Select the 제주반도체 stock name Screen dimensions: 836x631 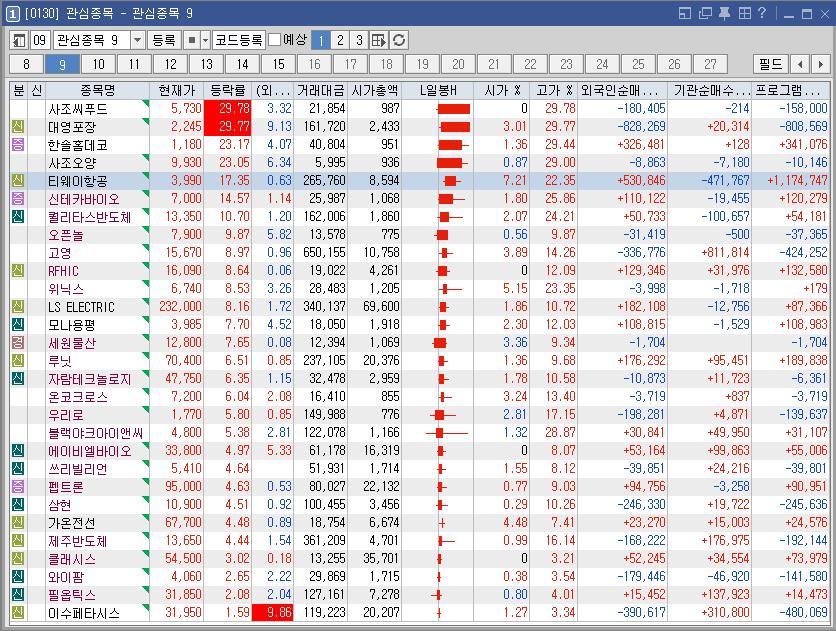click(77, 541)
